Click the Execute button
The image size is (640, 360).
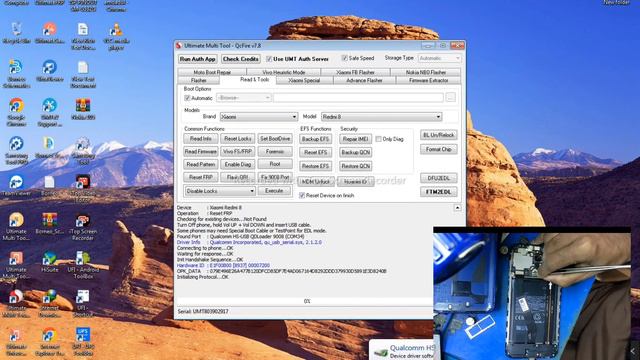pyautogui.click(x=274, y=191)
